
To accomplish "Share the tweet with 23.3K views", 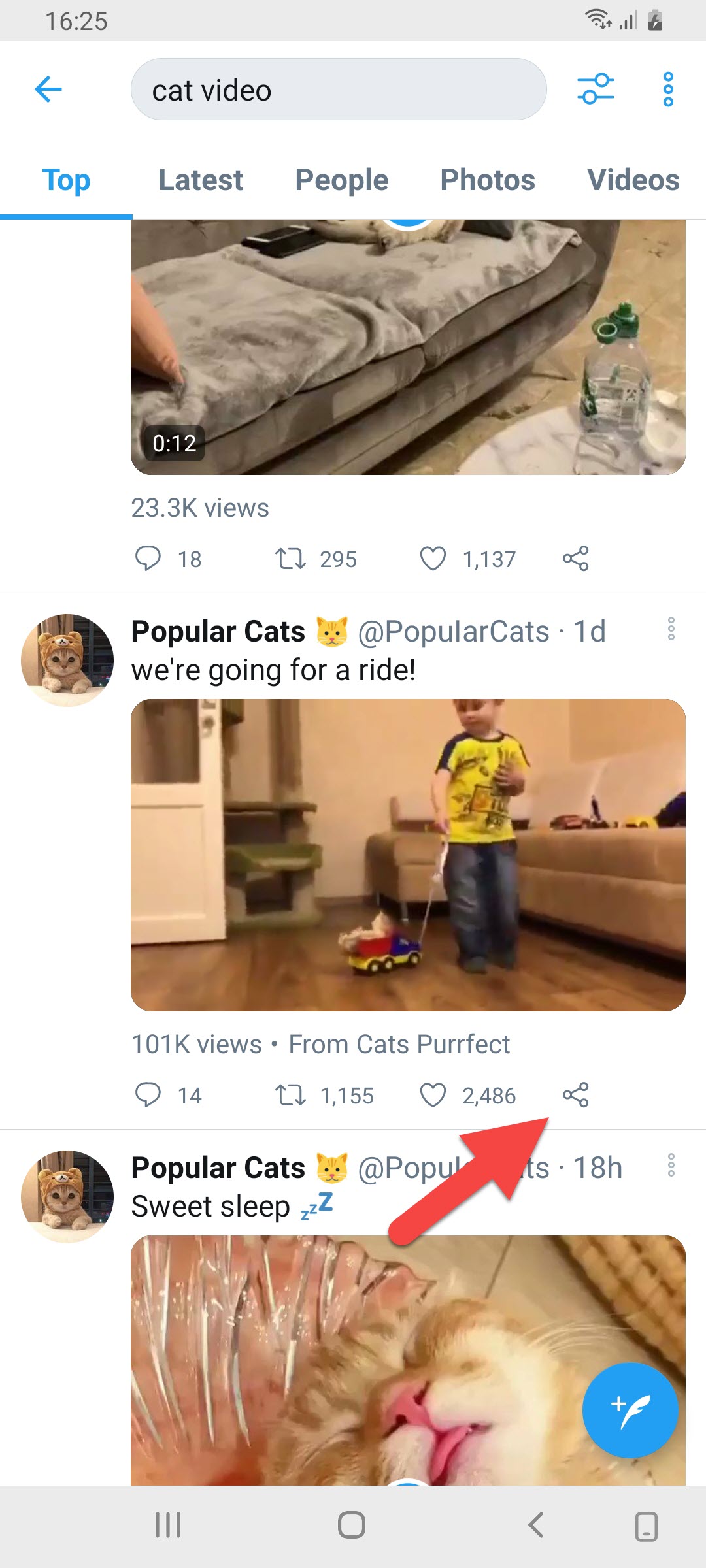I will (576, 559).
